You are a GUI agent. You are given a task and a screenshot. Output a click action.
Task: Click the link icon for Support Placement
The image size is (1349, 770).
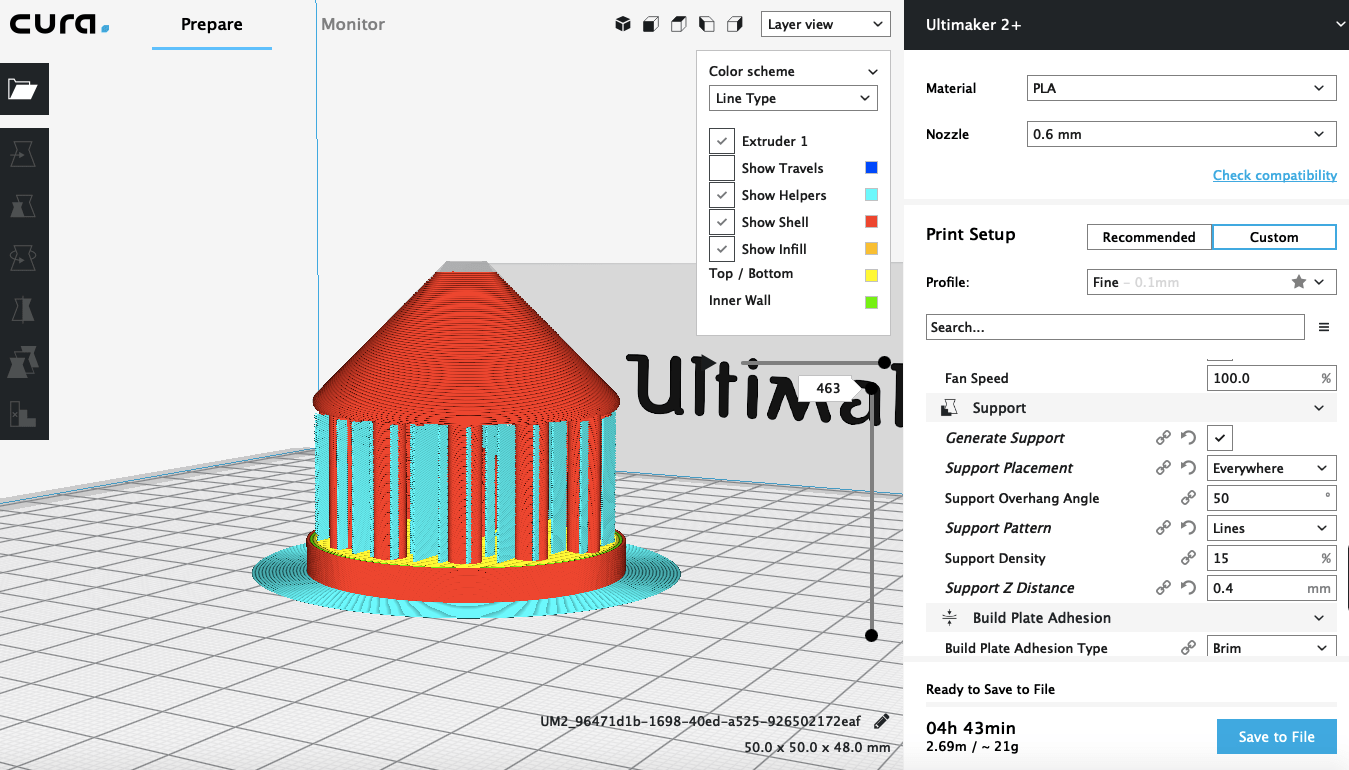click(1164, 468)
